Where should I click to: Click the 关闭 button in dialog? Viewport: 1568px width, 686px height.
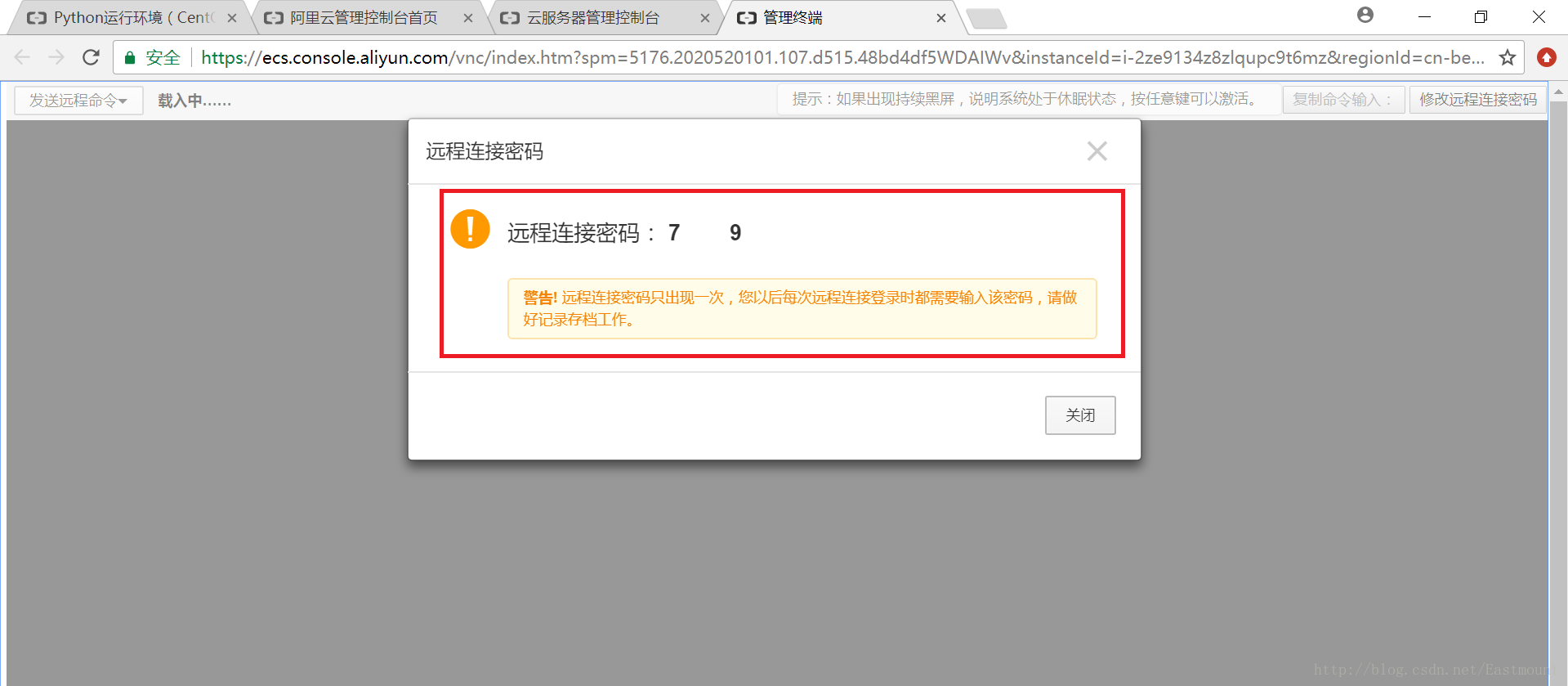point(1080,415)
